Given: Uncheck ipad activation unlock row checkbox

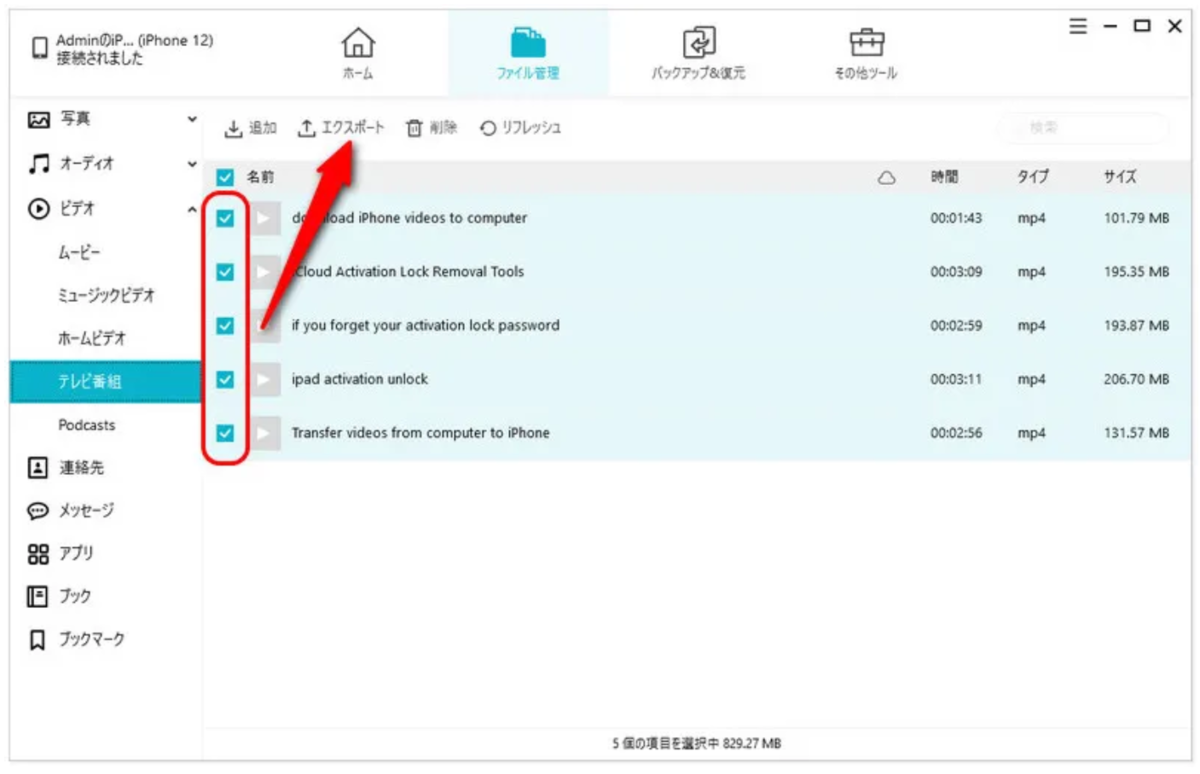Looking at the screenshot, I should click(x=225, y=379).
